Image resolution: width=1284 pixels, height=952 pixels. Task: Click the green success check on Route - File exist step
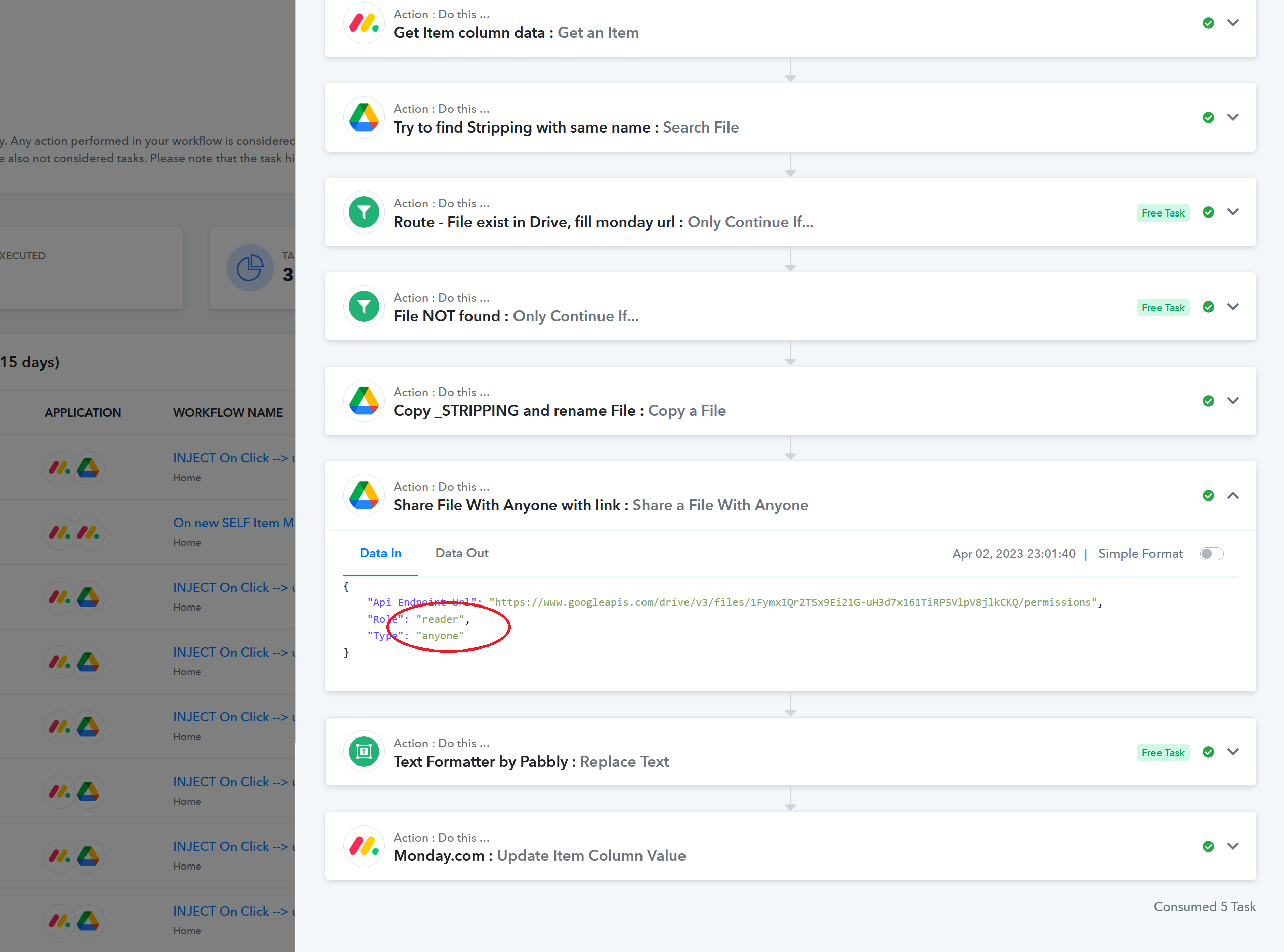(1209, 212)
